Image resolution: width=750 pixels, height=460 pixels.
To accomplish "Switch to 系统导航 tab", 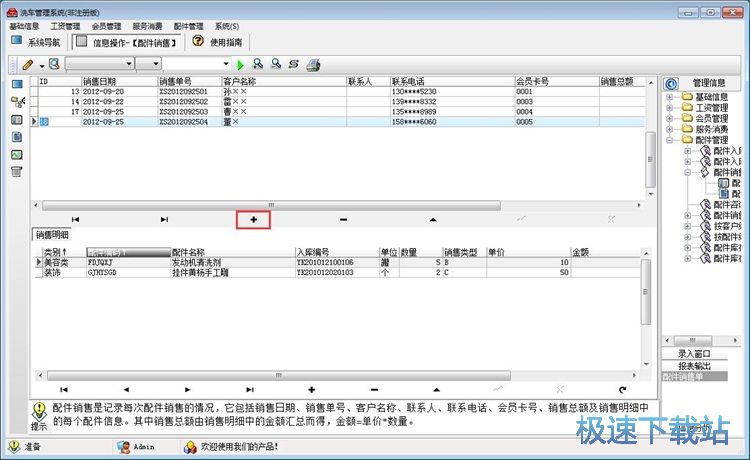I will point(36,42).
